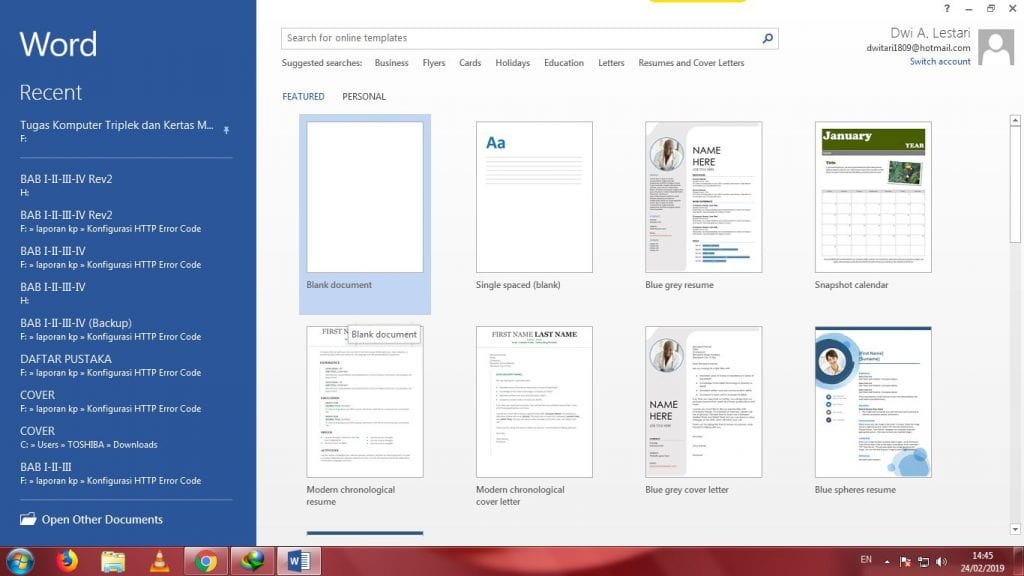Launch Firefox from the taskbar
Image resolution: width=1024 pixels, height=576 pixels.
[68, 561]
